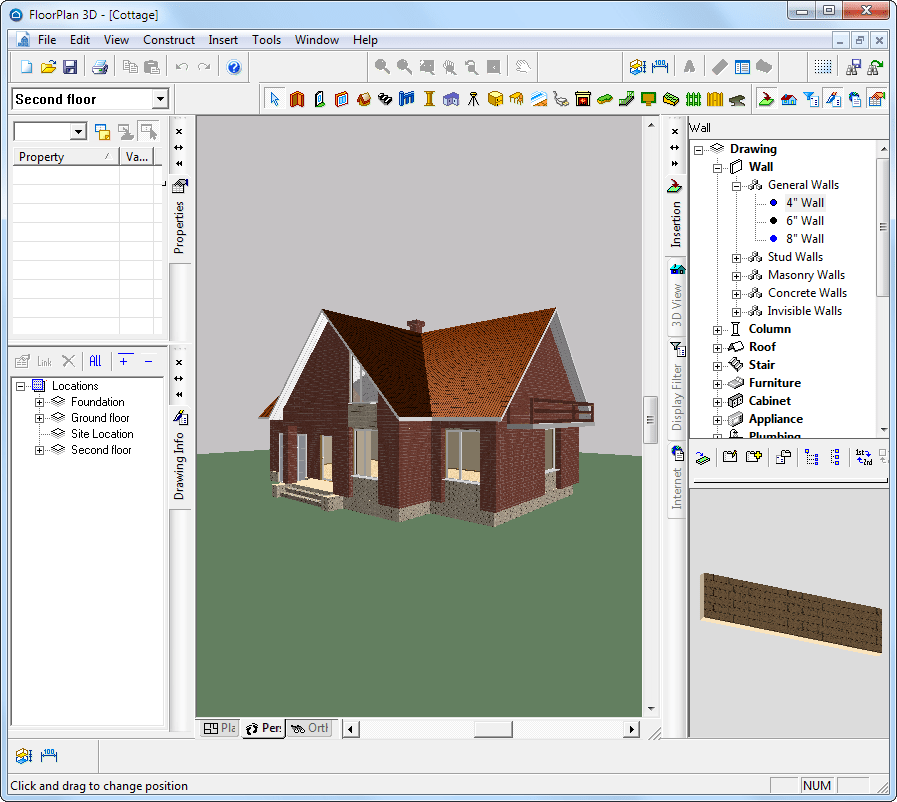Select the green fence tool icon
The image size is (897, 802).
click(x=693, y=99)
